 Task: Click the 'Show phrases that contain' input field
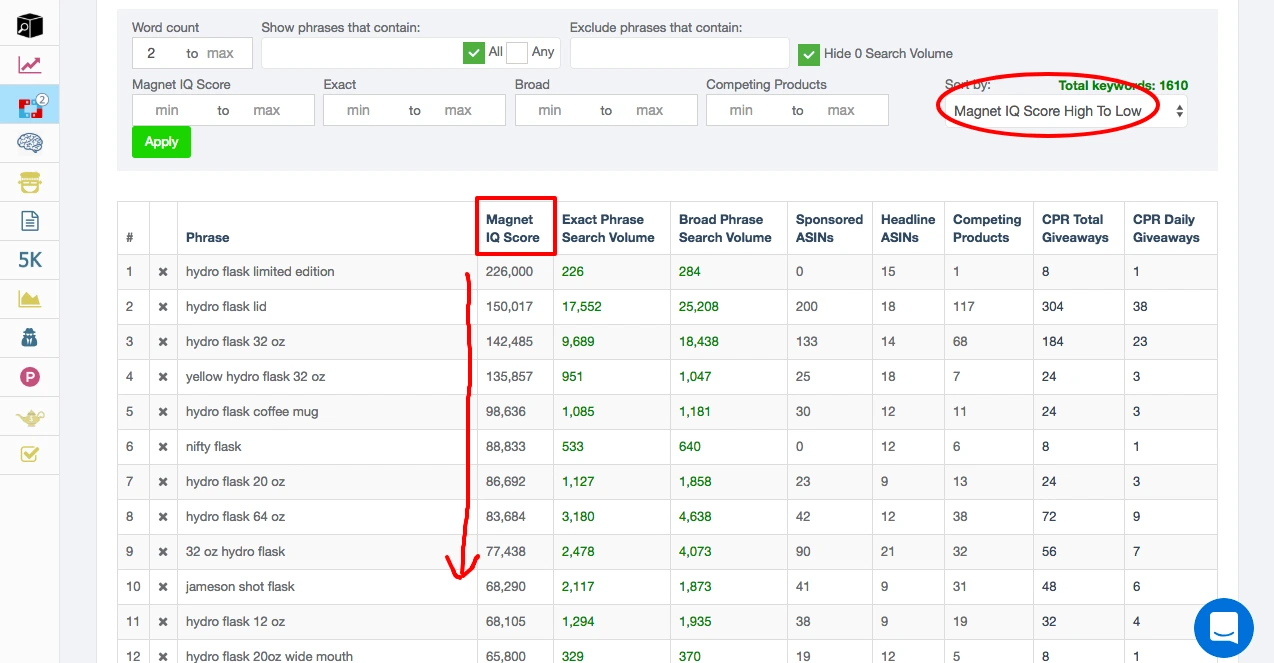point(361,53)
